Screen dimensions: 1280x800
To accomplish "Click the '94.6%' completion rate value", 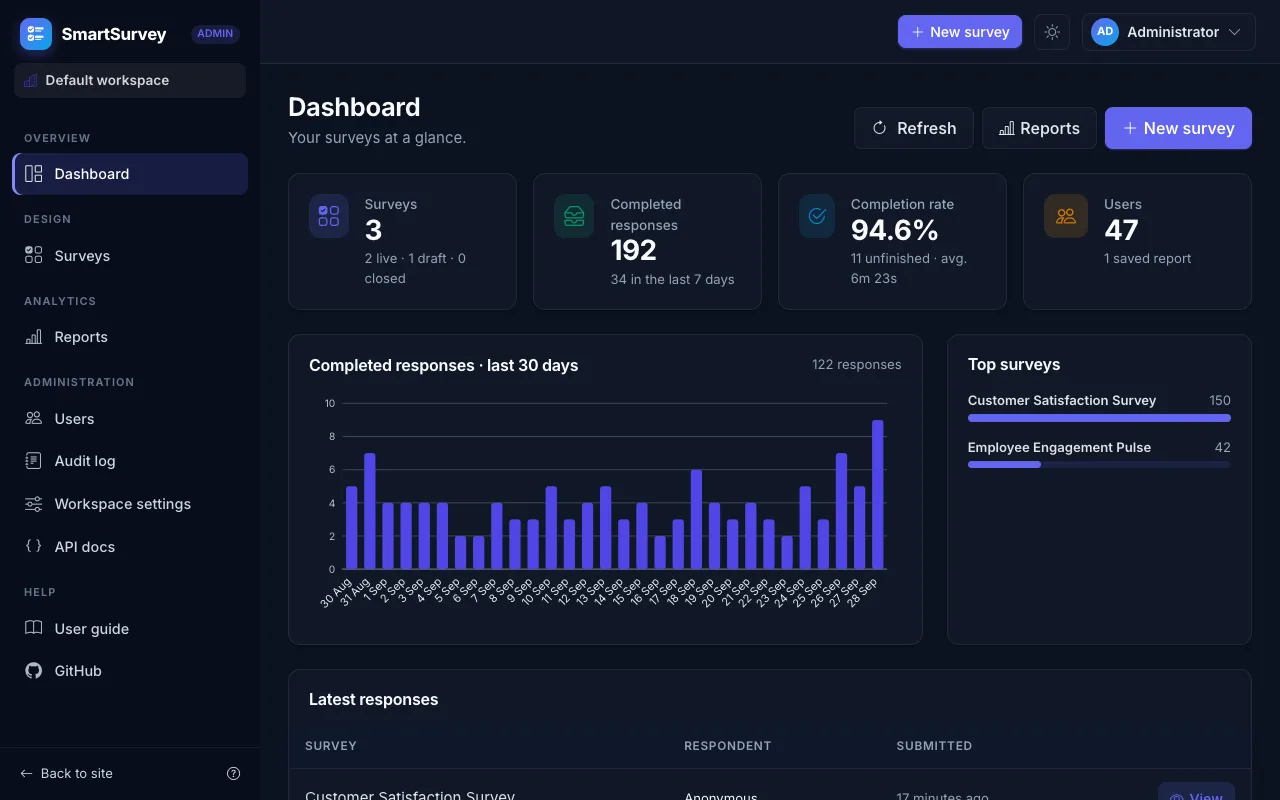I will 895,231.
